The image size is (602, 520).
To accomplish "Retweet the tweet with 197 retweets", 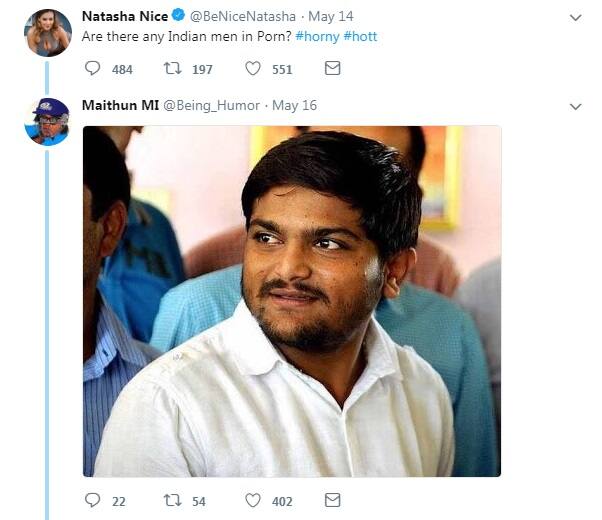I will click(174, 69).
